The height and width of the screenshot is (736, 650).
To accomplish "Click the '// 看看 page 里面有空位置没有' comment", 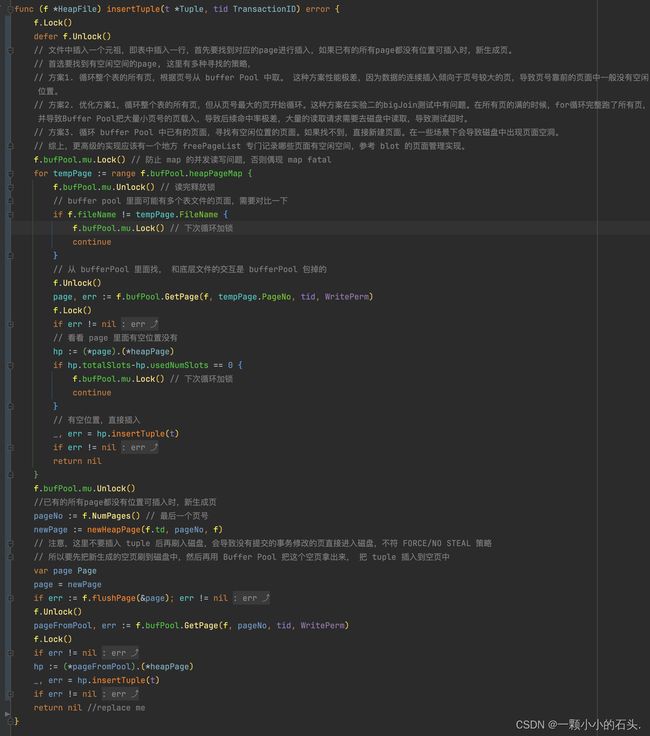I will [x=115, y=338].
